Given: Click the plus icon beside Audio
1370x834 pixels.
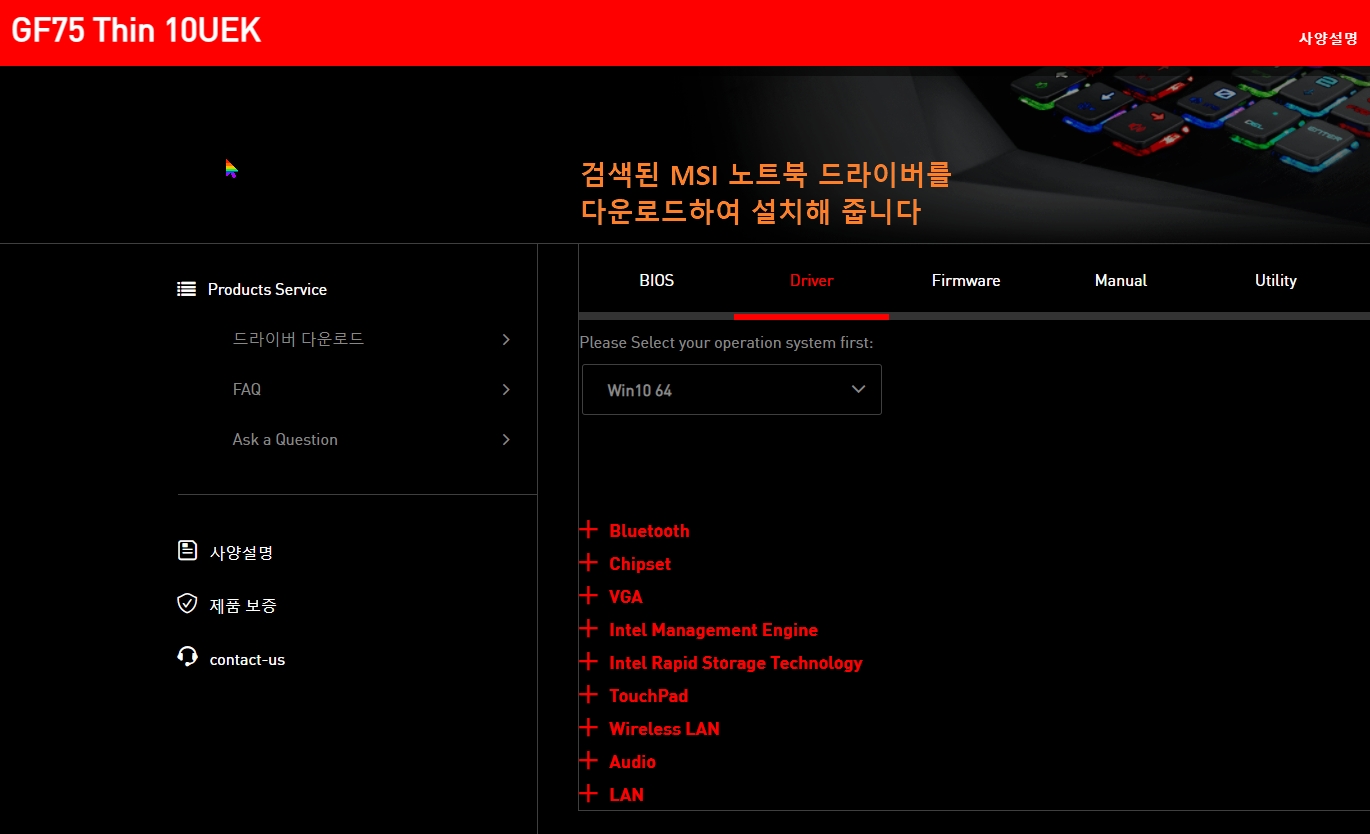Looking at the screenshot, I should point(588,761).
